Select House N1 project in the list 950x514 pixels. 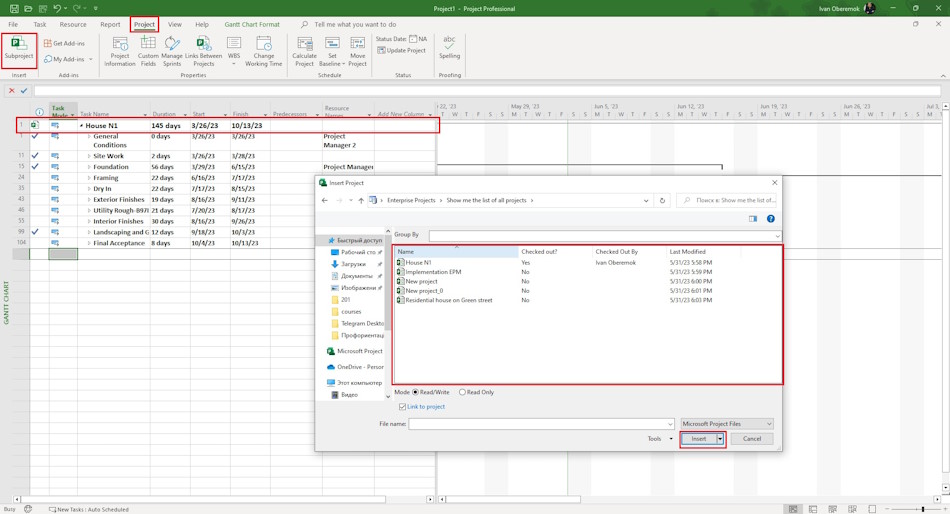(x=419, y=263)
